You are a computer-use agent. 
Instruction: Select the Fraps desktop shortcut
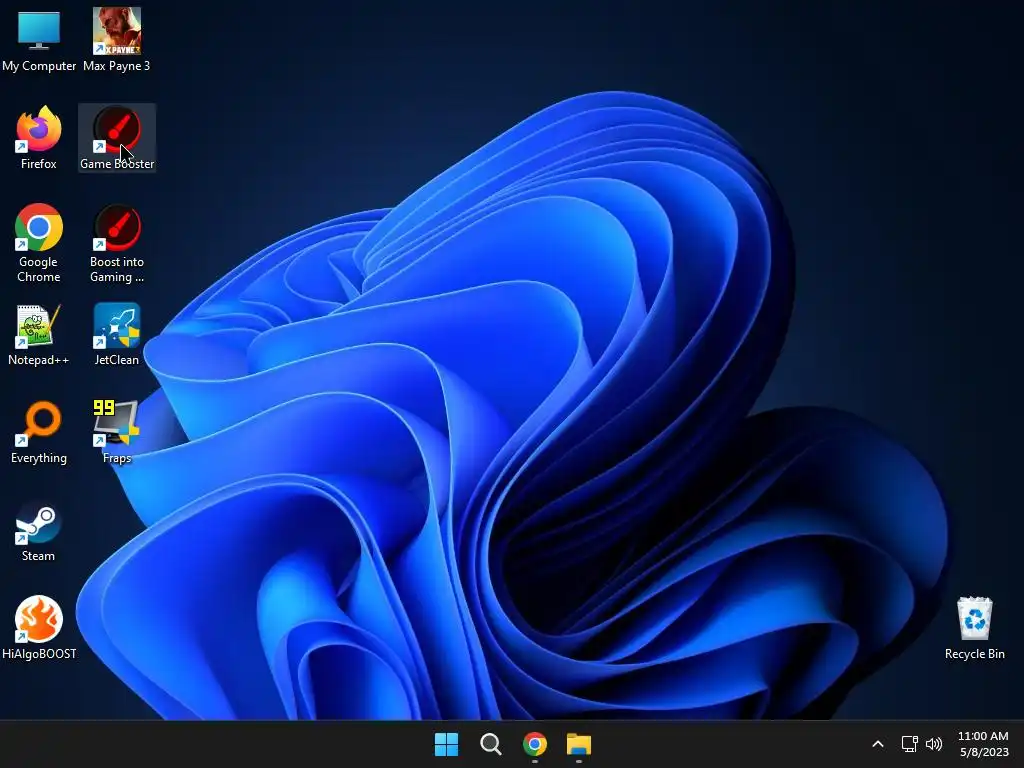(116, 432)
